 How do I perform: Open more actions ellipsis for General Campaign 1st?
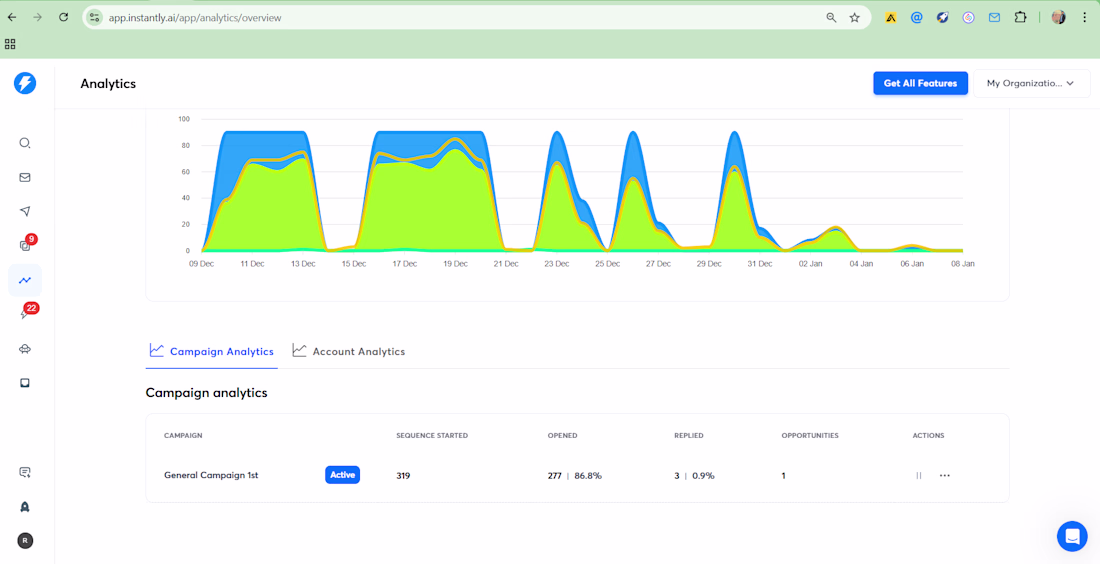(x=944, y=476)
